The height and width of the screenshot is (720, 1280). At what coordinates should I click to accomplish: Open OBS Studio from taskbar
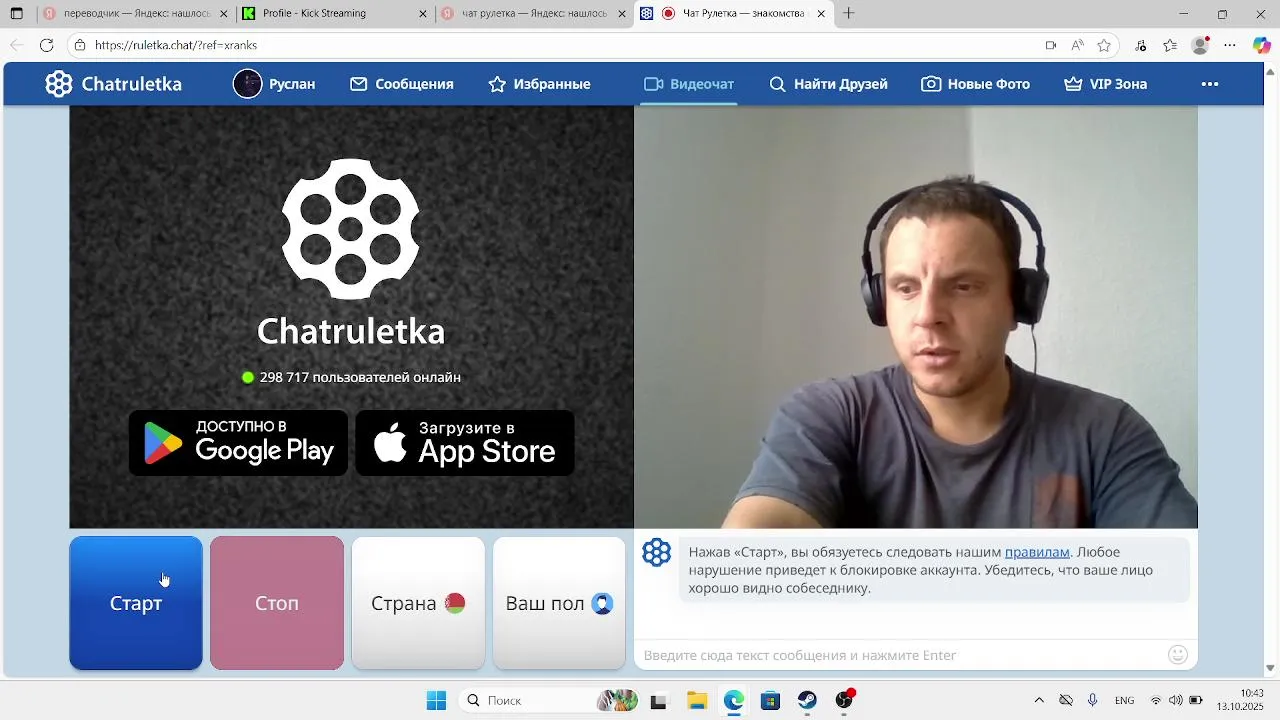tap(845, 700)
